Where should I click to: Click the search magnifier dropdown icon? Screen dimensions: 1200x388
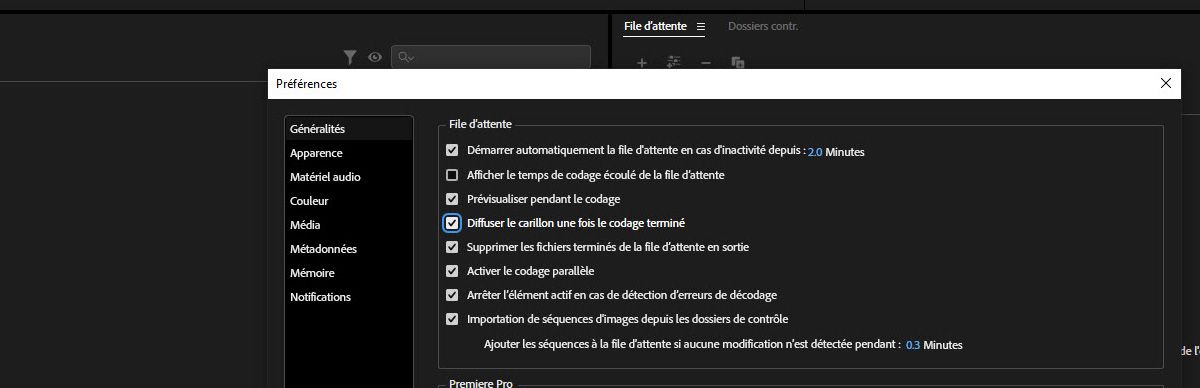pyautogui.click(x=405, y=57)
